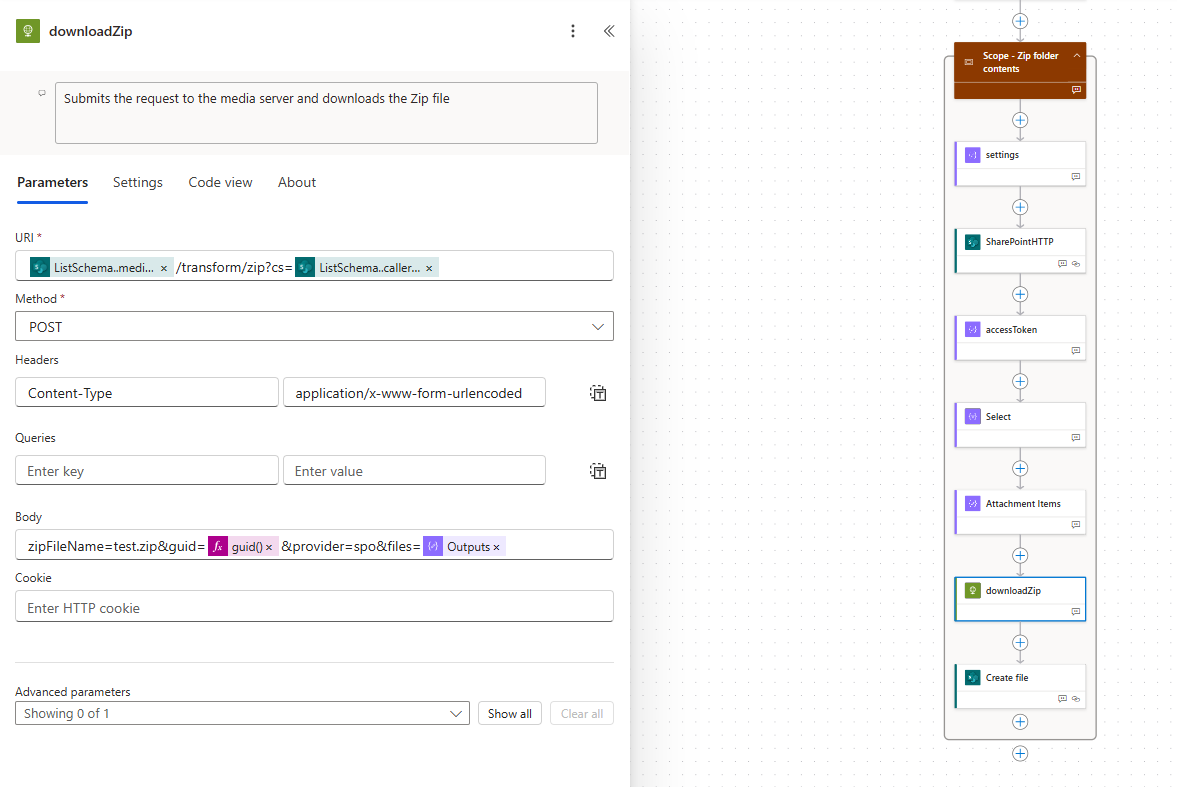
Task: Remove the ListSchema caller token from URI
Action: 429,268
